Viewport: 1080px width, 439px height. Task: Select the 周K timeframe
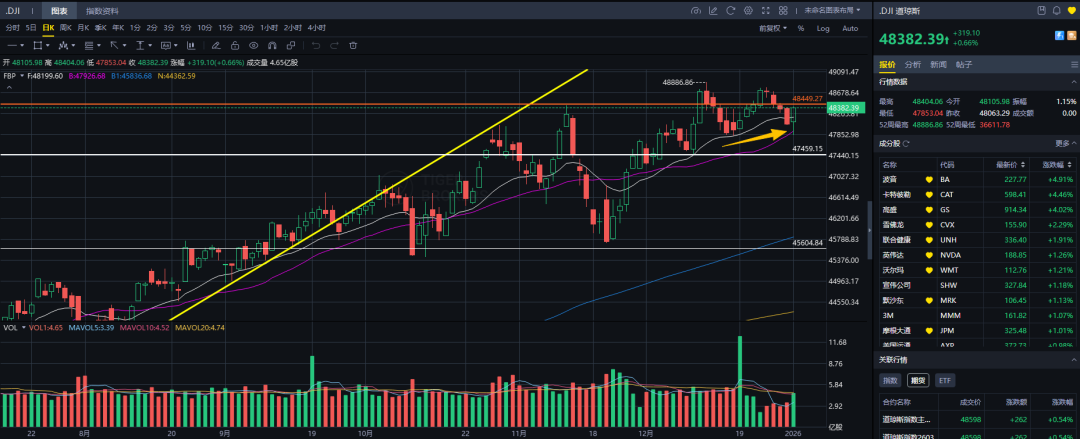(x=65, y=28)
